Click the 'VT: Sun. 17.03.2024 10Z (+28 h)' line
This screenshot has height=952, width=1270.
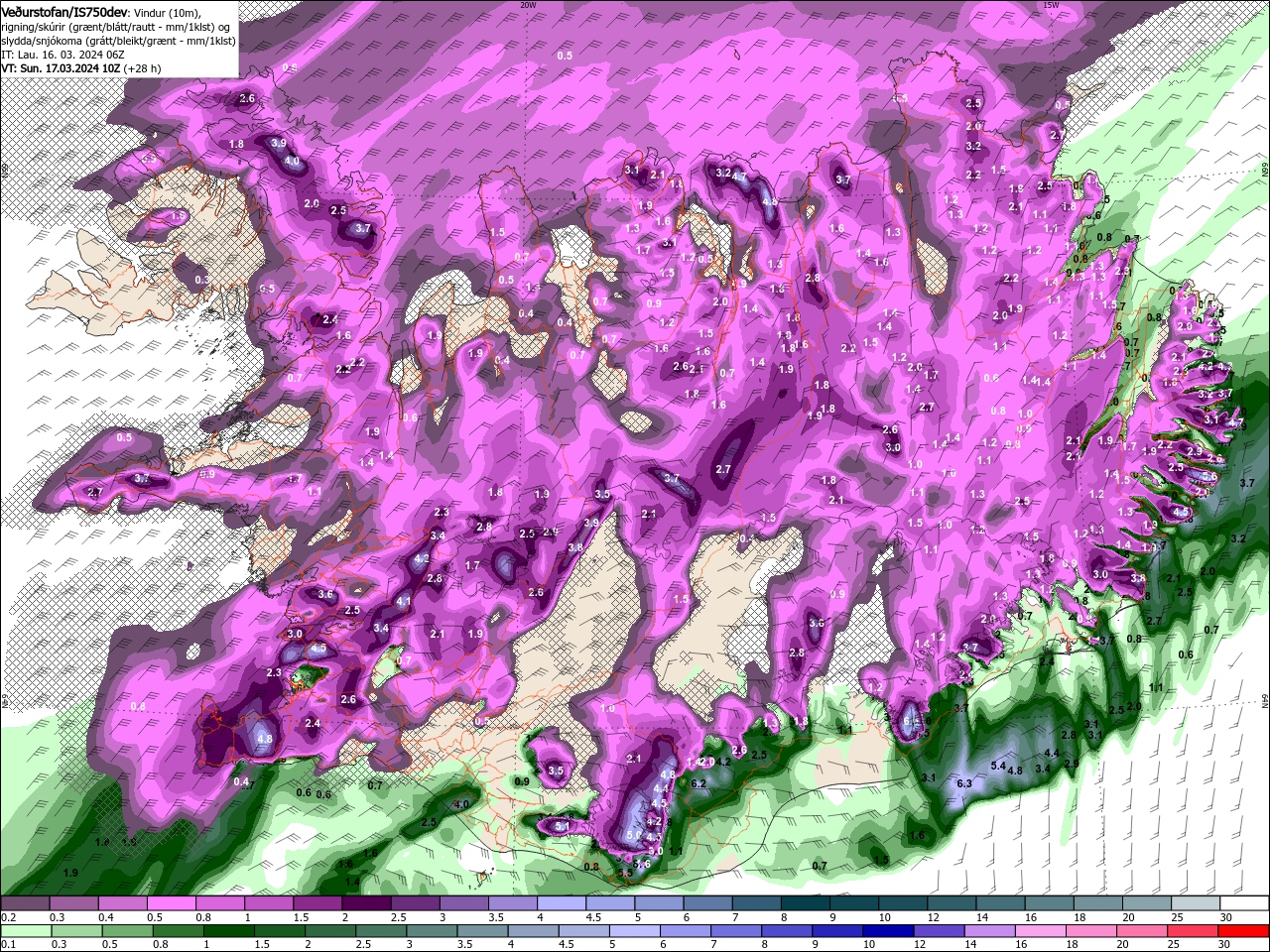(80, 68)
